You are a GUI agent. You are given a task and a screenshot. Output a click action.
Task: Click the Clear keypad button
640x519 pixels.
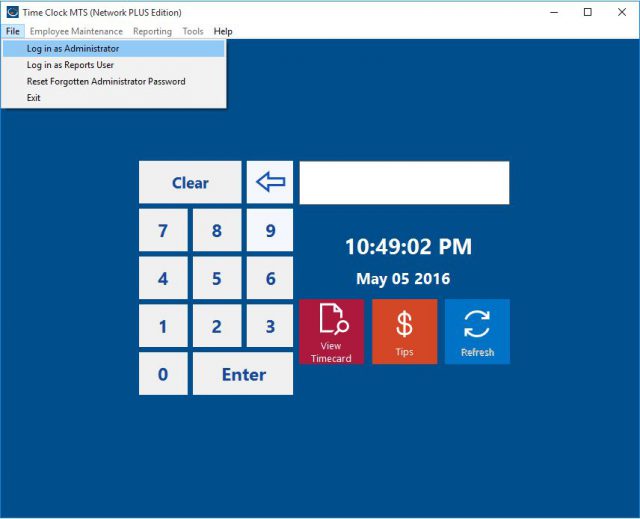tap(190, 182)
